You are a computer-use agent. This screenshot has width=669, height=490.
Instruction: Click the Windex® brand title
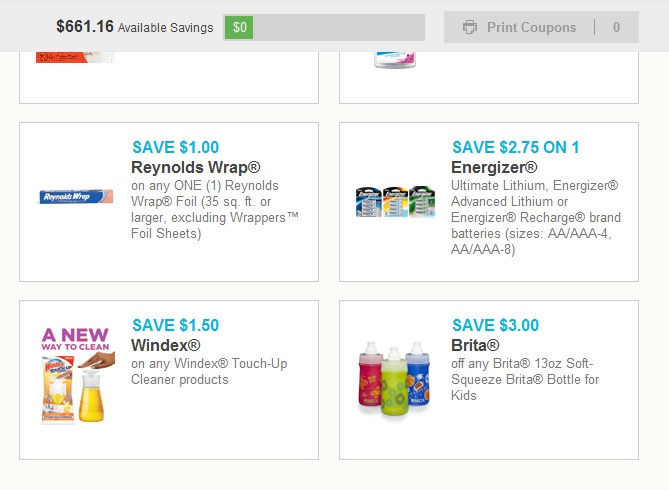pos(166,345)
